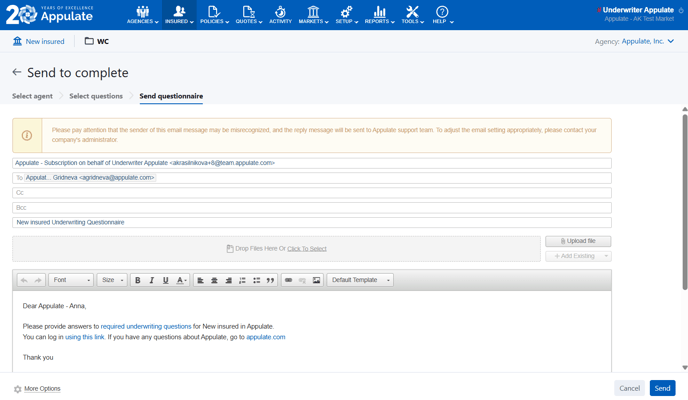Image resolution: width=688 pixels, height=400 pixels.
Task: Click the Bcc field
Action: tap(312, 208)
